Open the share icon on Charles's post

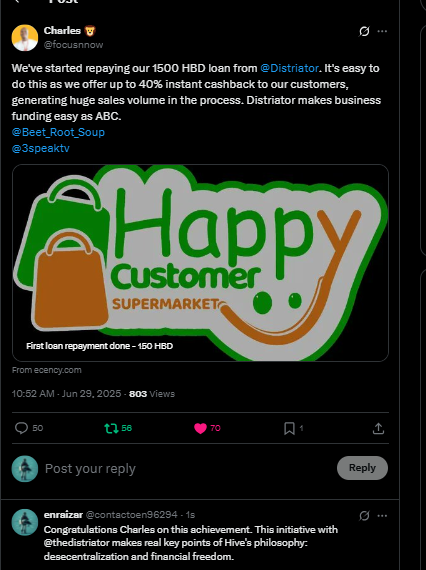point(378,429)
